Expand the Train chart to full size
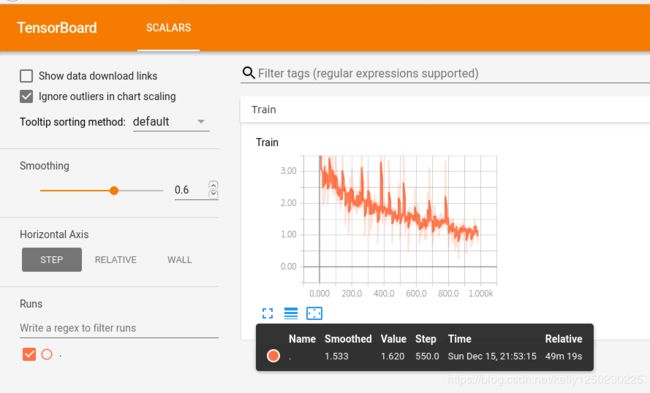 point(268,313)
